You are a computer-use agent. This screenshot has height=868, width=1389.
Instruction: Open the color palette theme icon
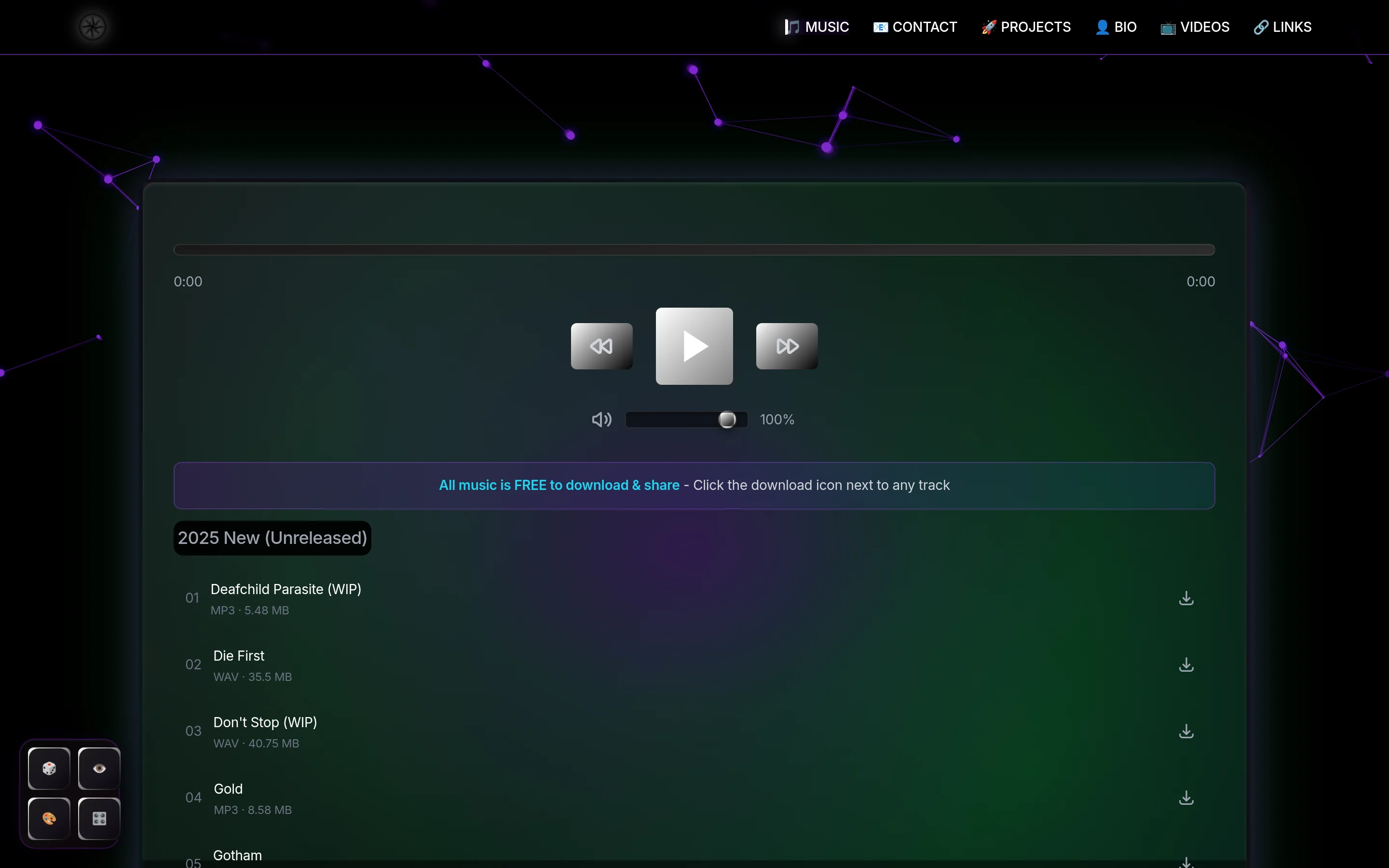pos(48,818)
